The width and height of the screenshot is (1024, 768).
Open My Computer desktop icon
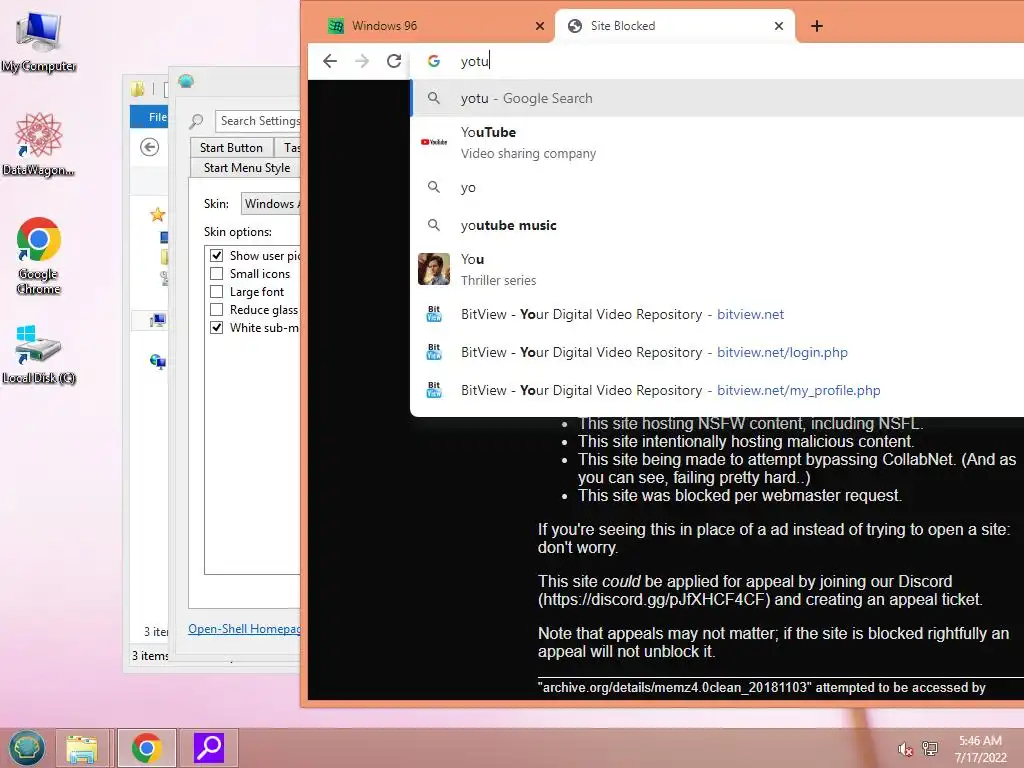[x=39, y=42]
